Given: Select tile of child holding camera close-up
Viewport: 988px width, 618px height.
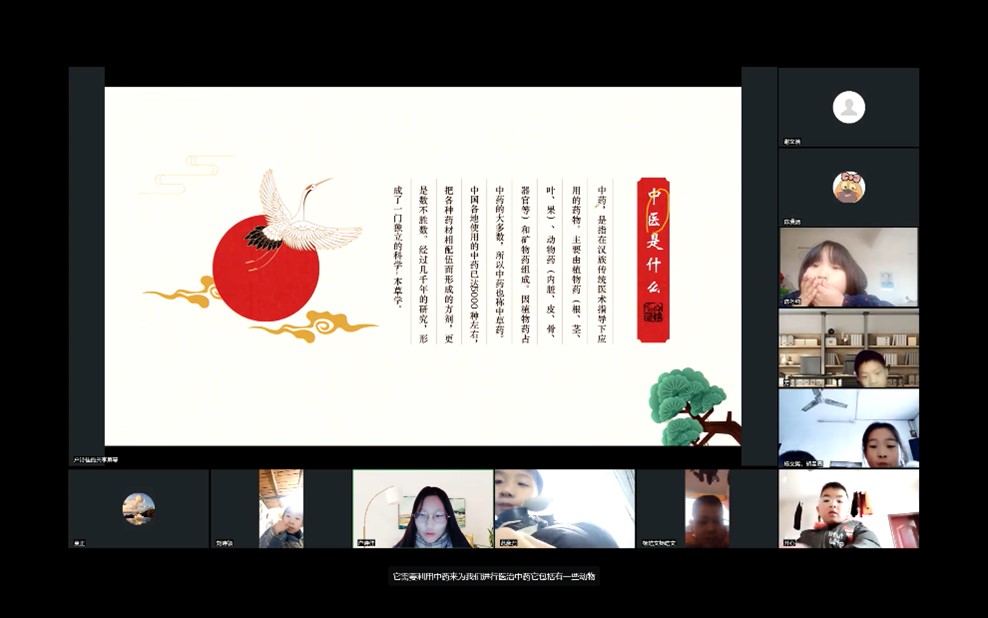Looking at the screenshot, I should 563,508.
